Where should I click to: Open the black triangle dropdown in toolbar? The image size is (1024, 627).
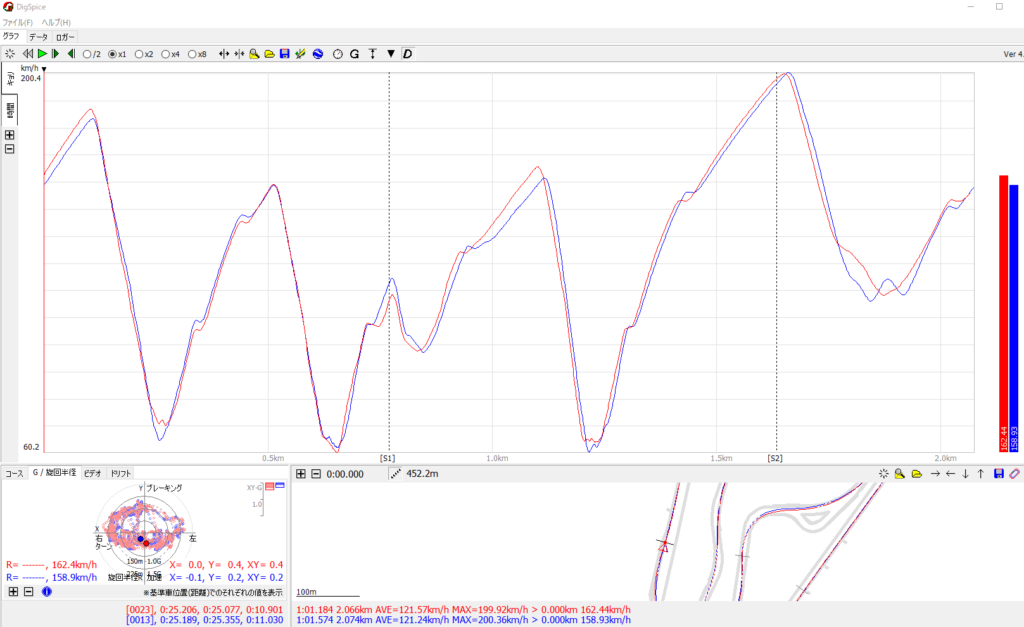click(391, 53)
